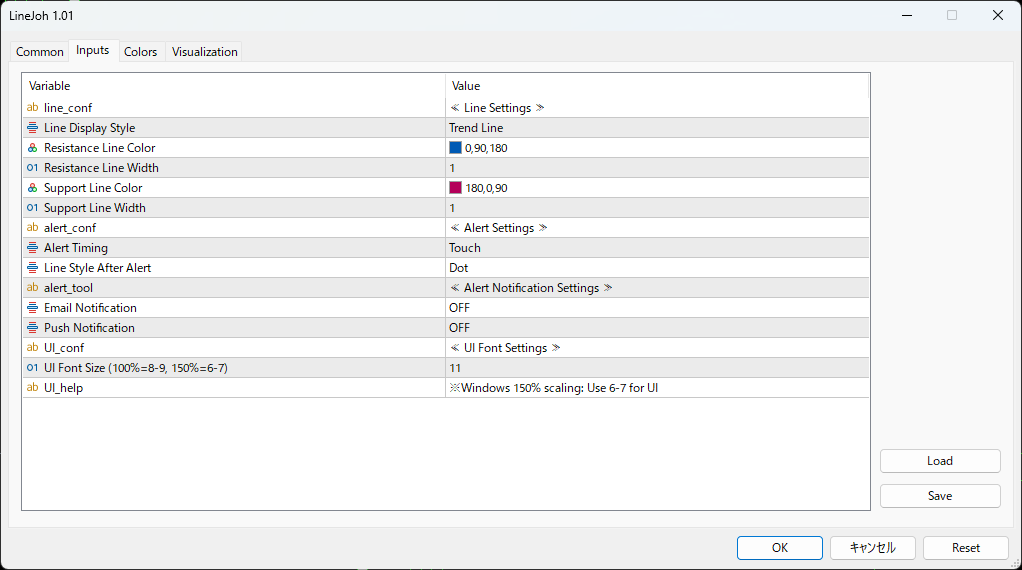Click the enum icon beside Alert Timing
Viewport: 1022px width, 570px height.
point(33,248)
